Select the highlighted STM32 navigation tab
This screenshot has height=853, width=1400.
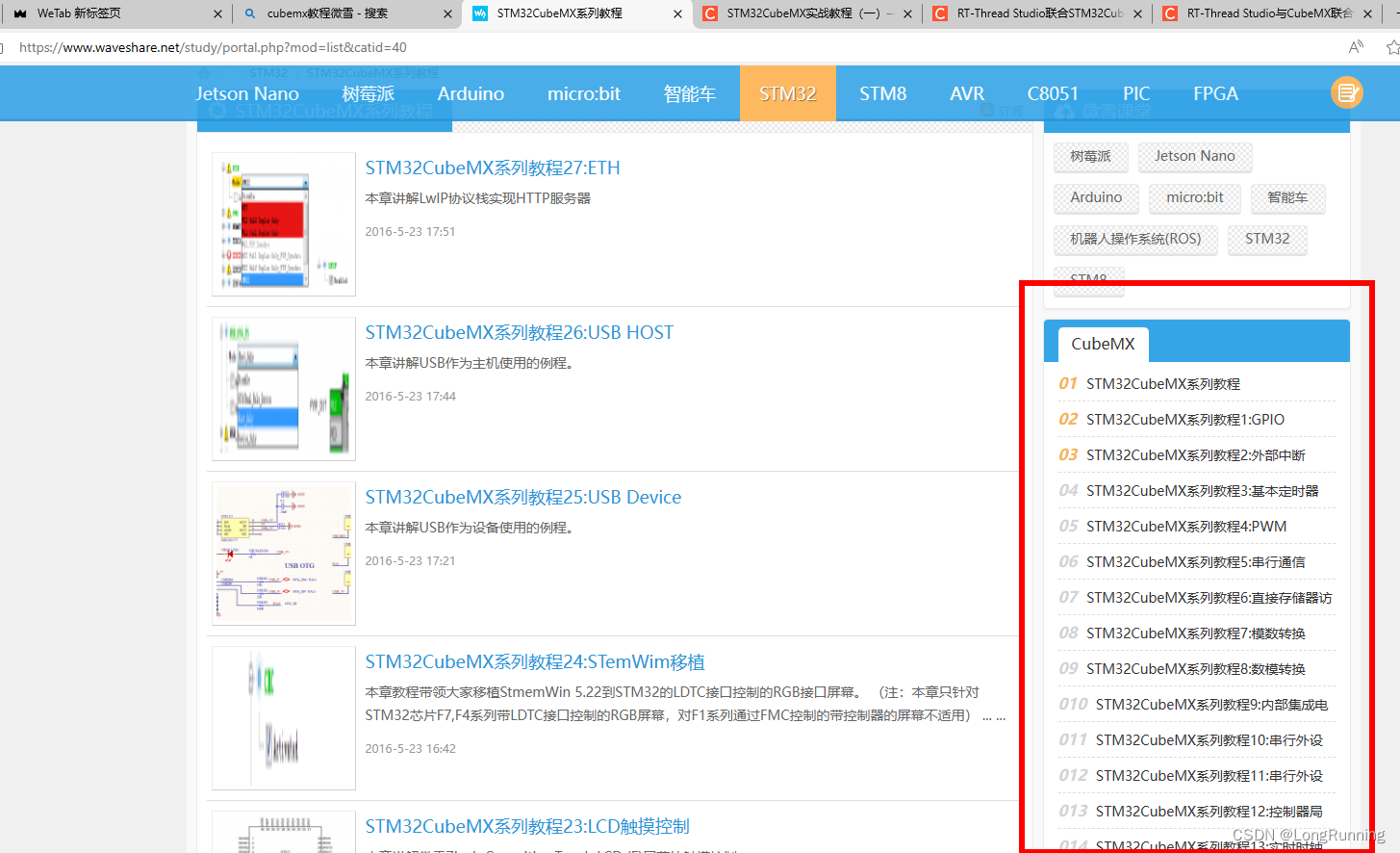pos(788,92)
